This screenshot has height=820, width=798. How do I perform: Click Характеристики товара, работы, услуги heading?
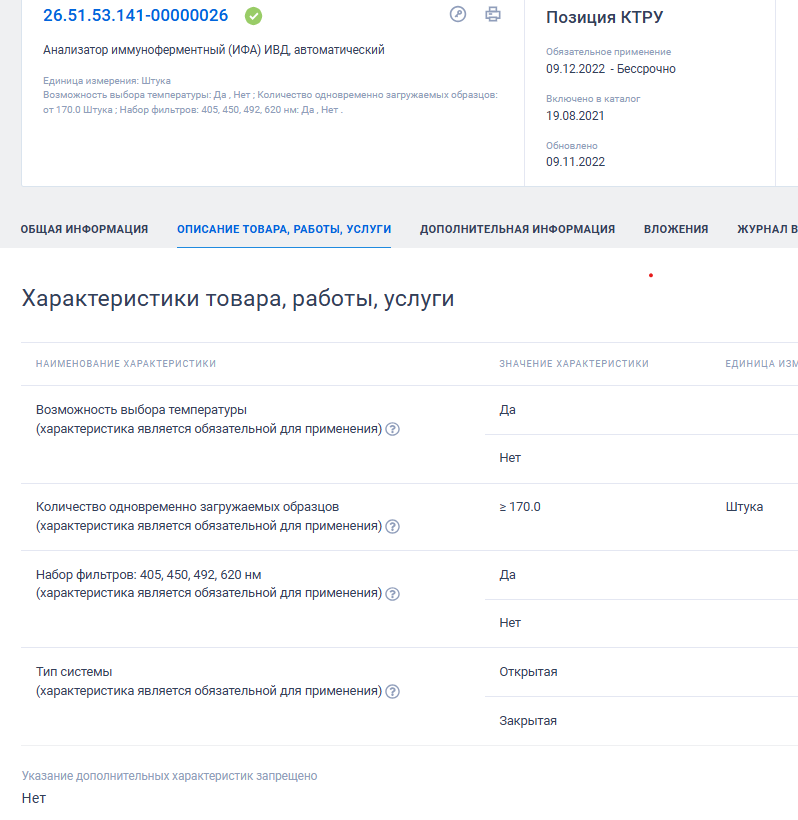[x=237, y=299]
